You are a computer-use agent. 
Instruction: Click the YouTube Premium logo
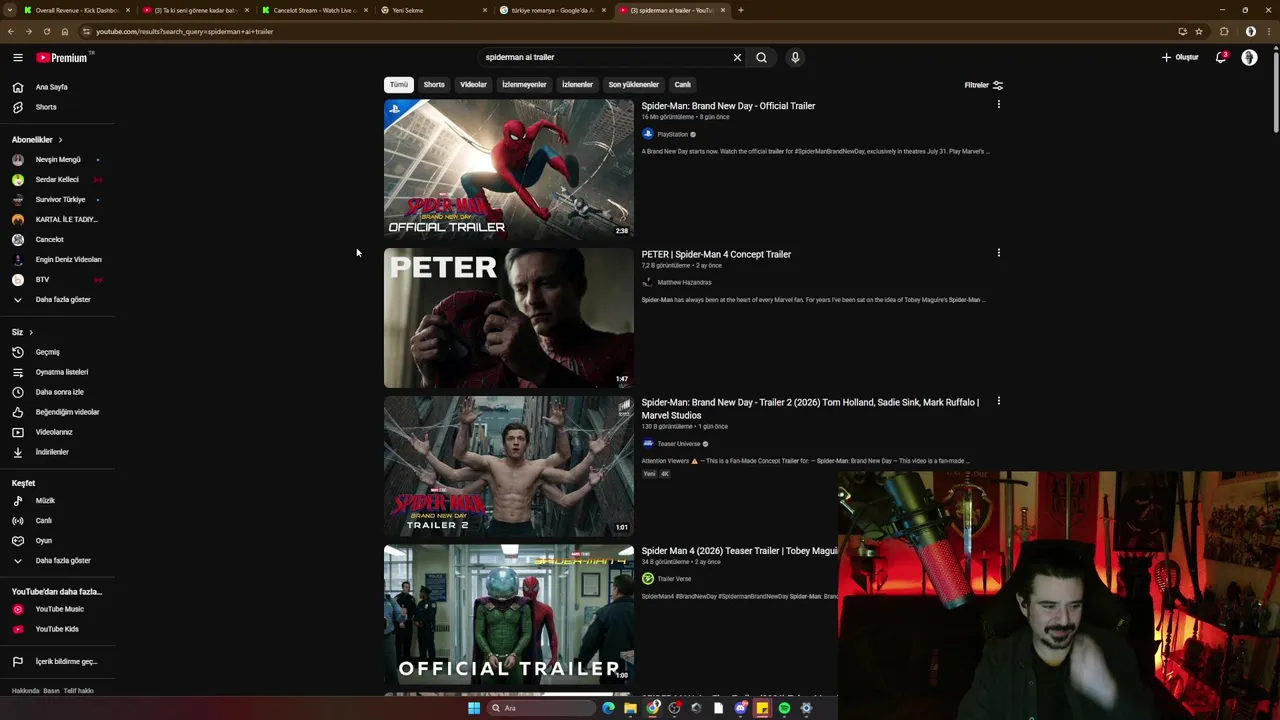pyautogui.click(x=62, y=58)
